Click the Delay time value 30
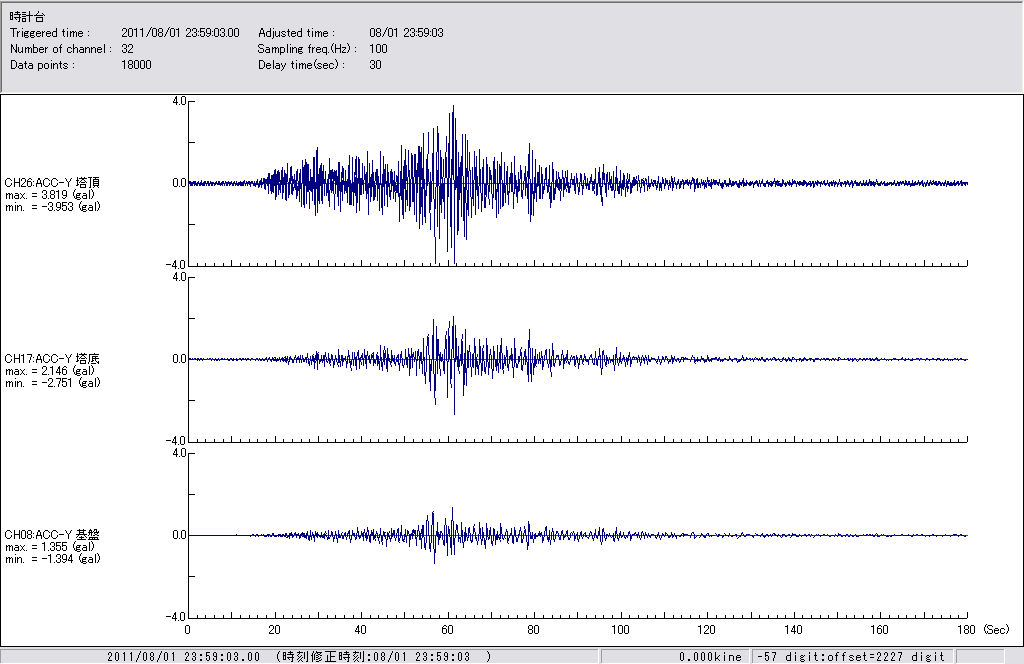 click(x=375, y=65)
